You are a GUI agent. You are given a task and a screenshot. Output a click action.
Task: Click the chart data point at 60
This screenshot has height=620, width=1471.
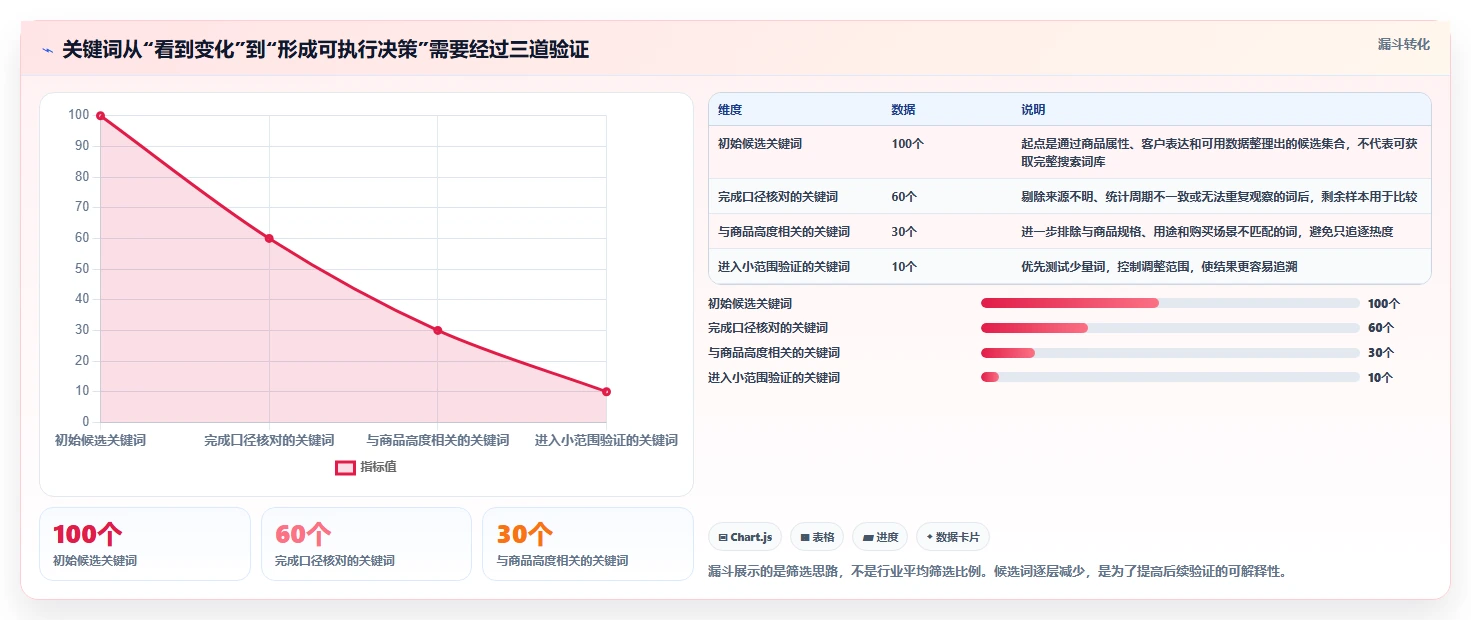point(269,238)
